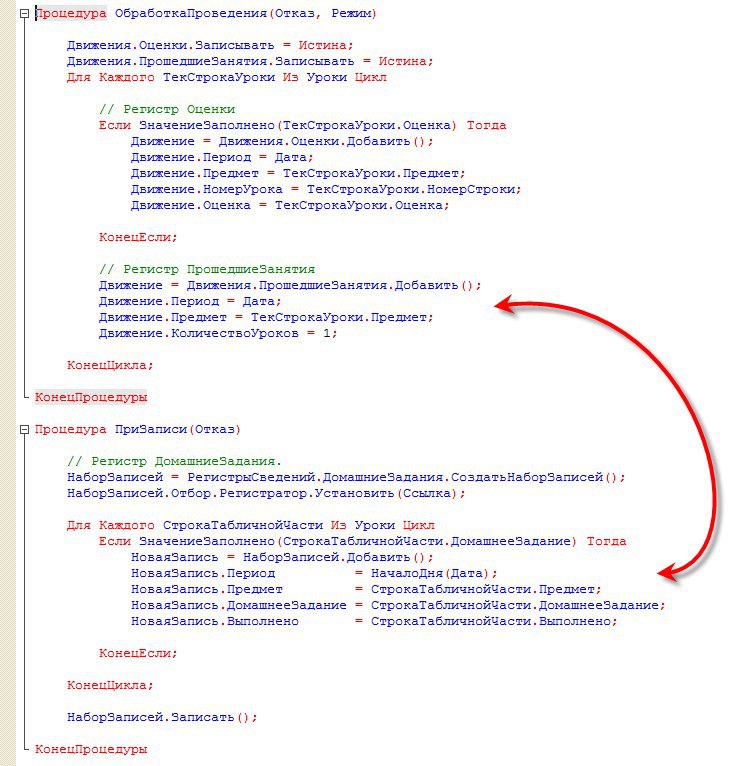Viewport: 732px width, 766px height.
Task: Click the line with СоздатьНаборЗаписей()
Action: [346, 478]
